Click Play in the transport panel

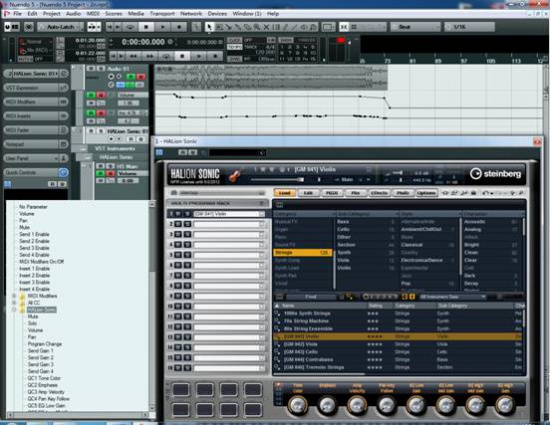pyautogui.click(x=199, y=56)
